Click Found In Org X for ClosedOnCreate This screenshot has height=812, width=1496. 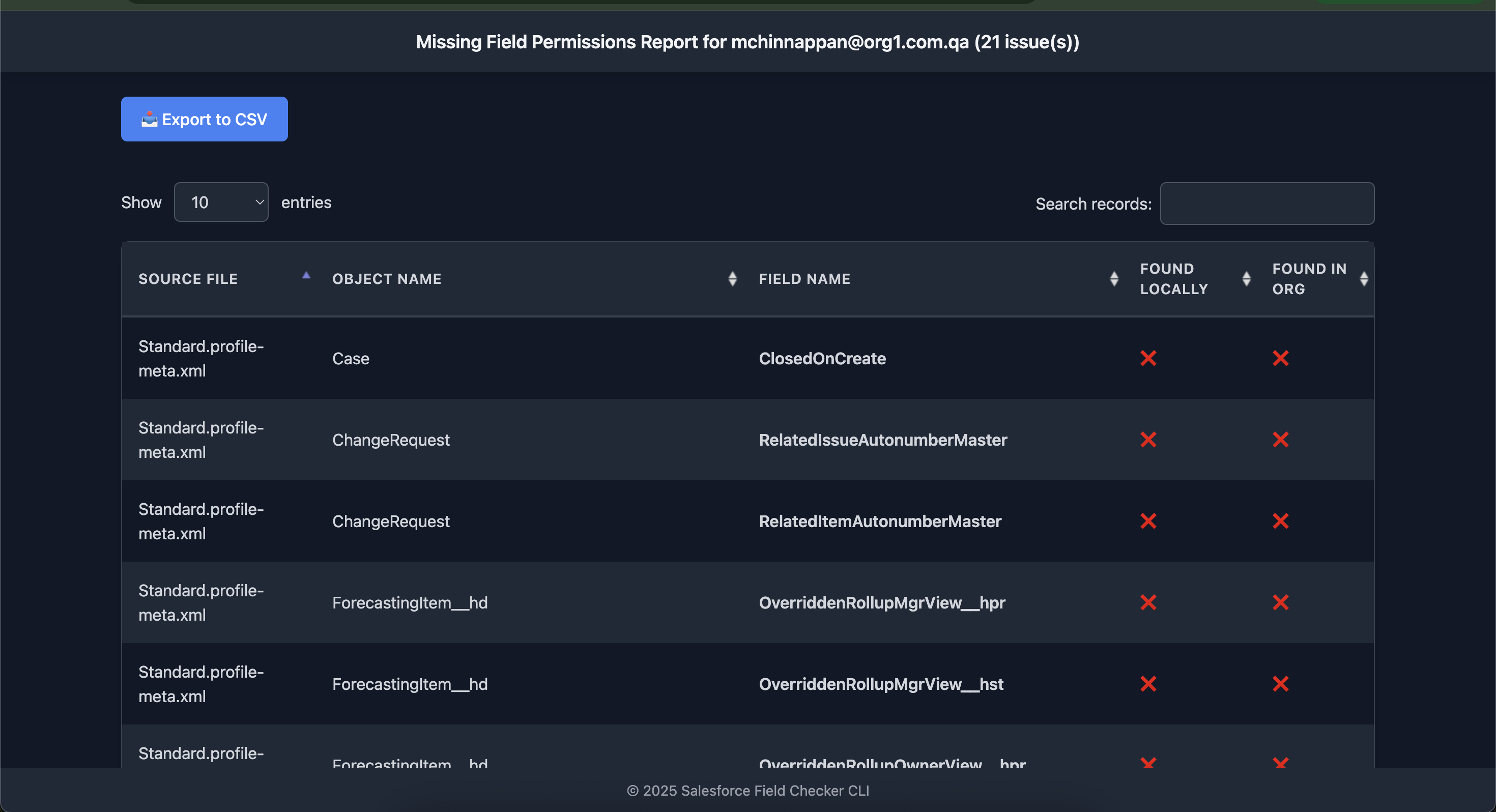[x=1280, y=358]
